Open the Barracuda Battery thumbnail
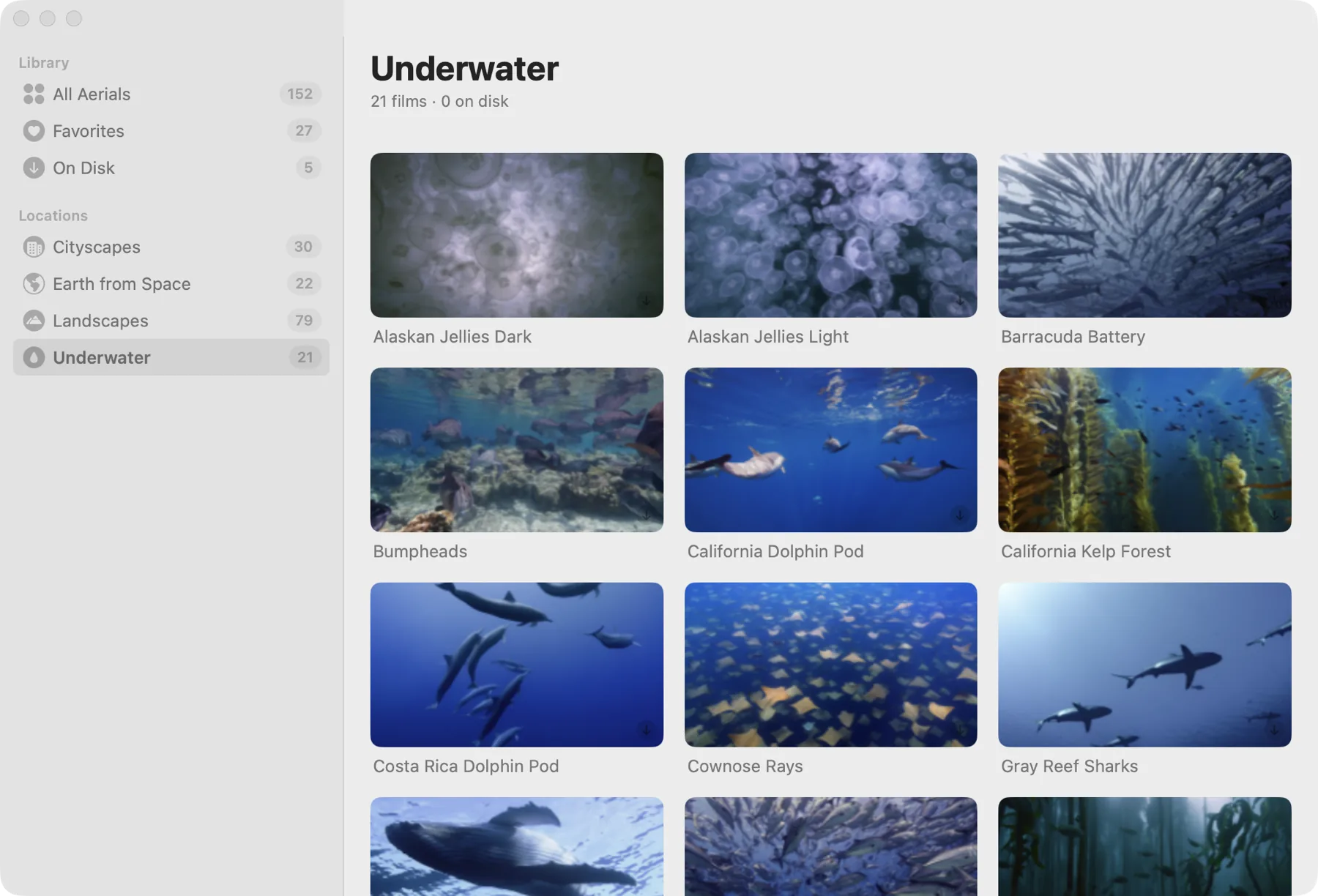The height and width of the screenshot is (896, 1318). pyautogui.click(x=1144, y=235)
